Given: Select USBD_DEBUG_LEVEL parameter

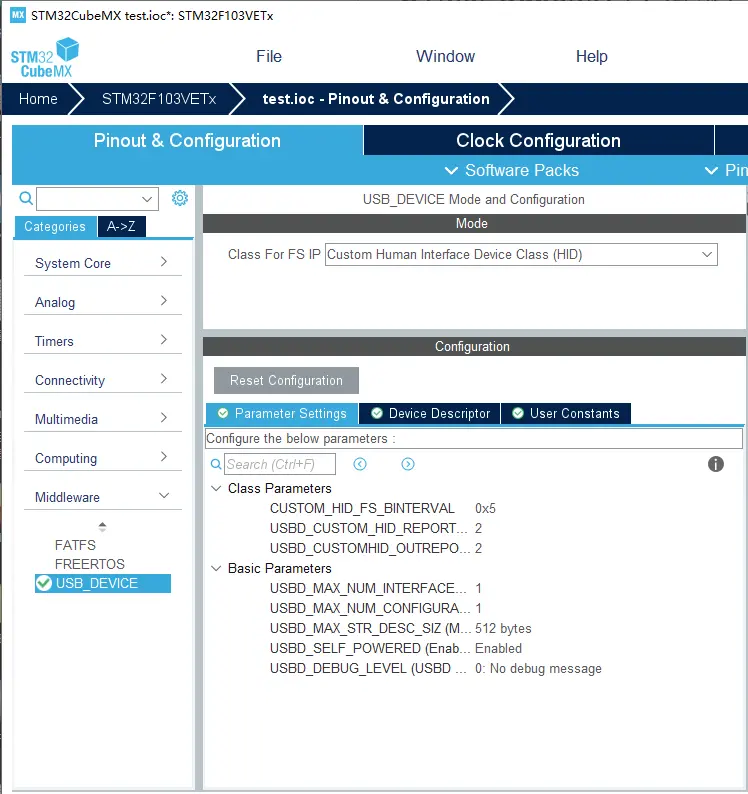Looking at the screenshot, I should pos(368,668).
